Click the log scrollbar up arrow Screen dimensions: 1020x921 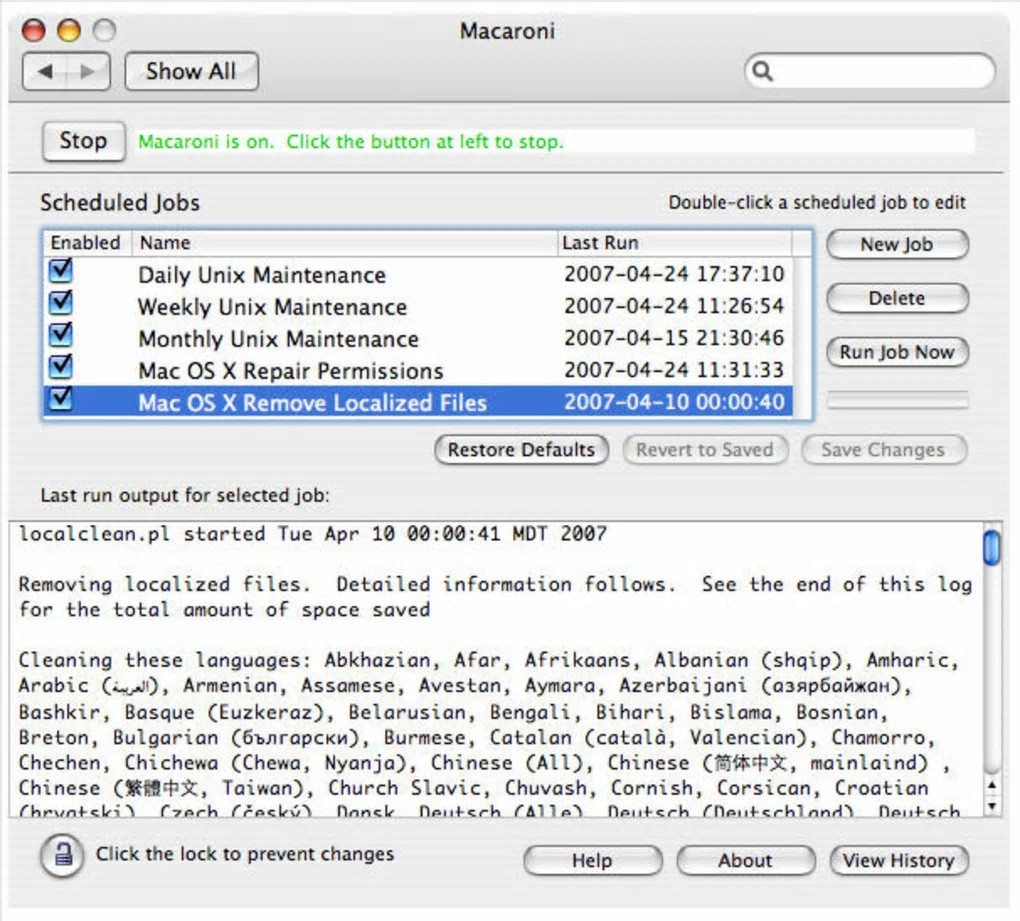point(991,786)
